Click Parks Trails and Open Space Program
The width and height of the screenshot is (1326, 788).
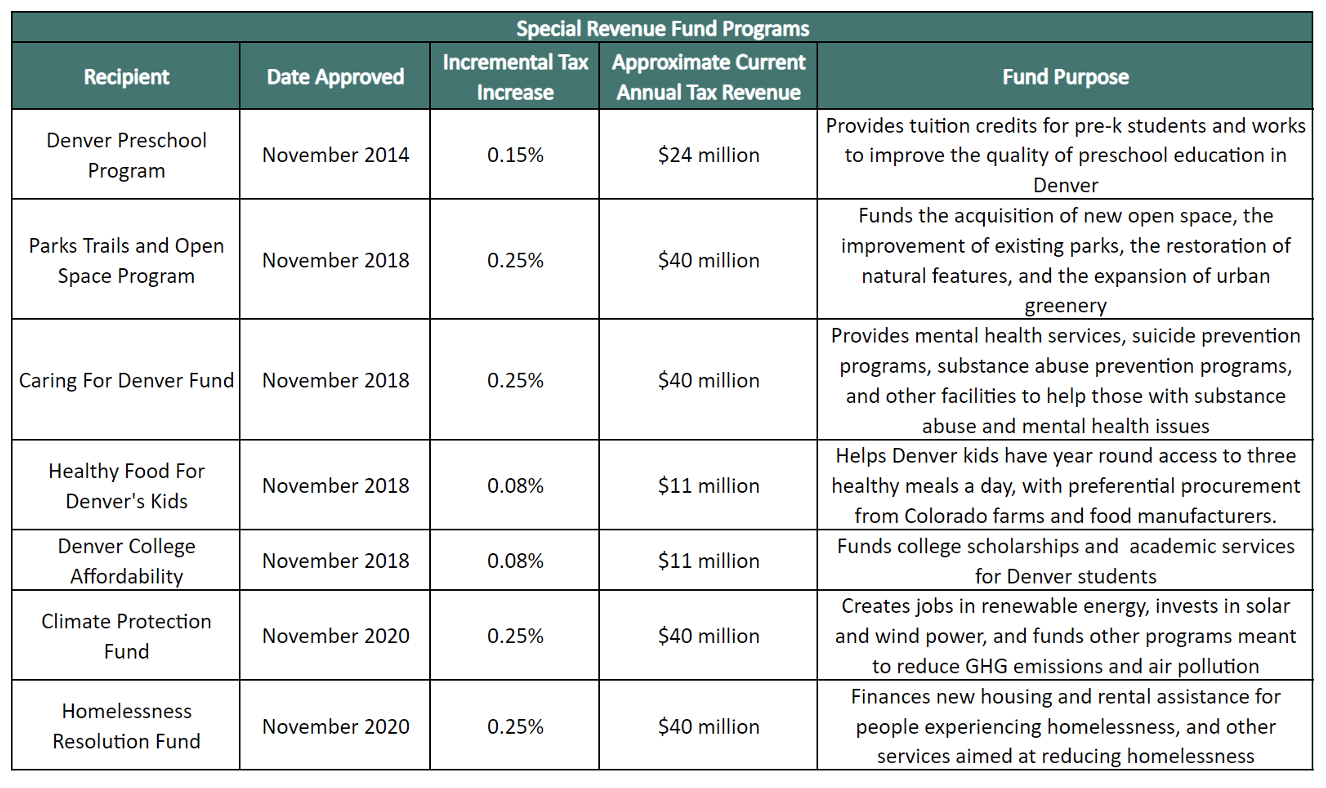pos(126,260)
